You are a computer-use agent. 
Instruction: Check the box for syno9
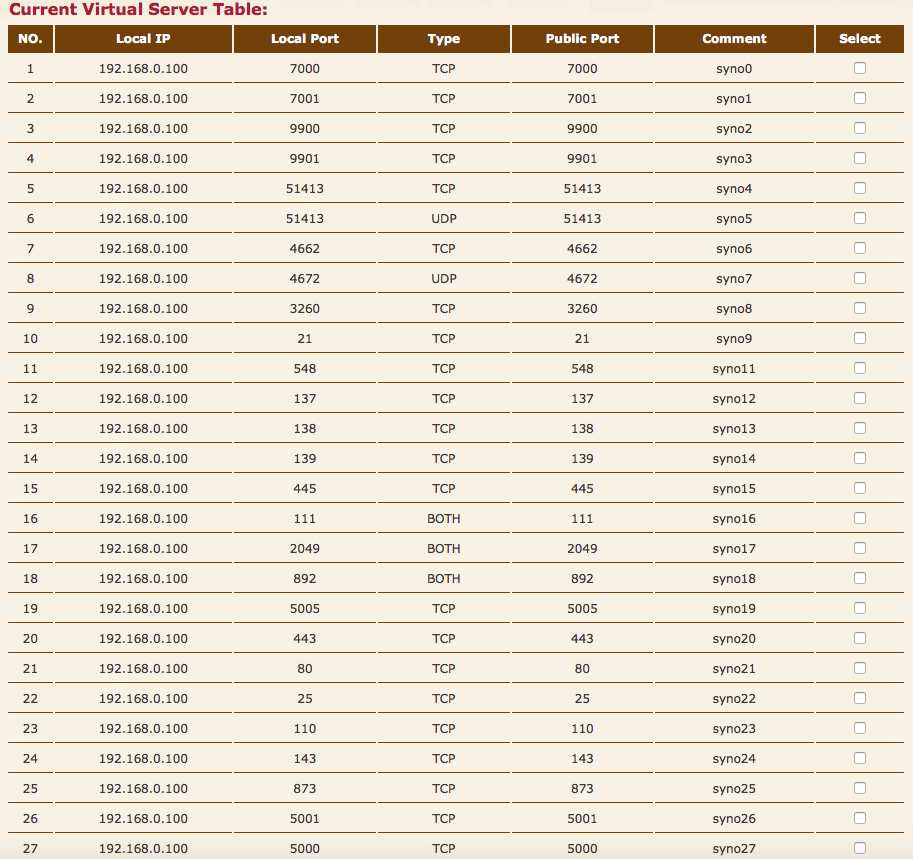point(859,338)
